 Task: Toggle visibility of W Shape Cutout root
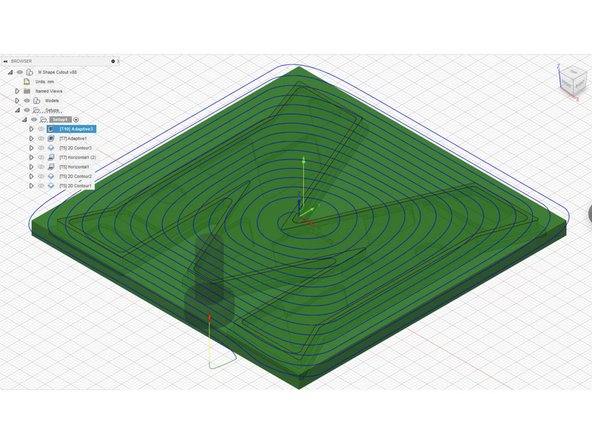(x=20, y=72)
